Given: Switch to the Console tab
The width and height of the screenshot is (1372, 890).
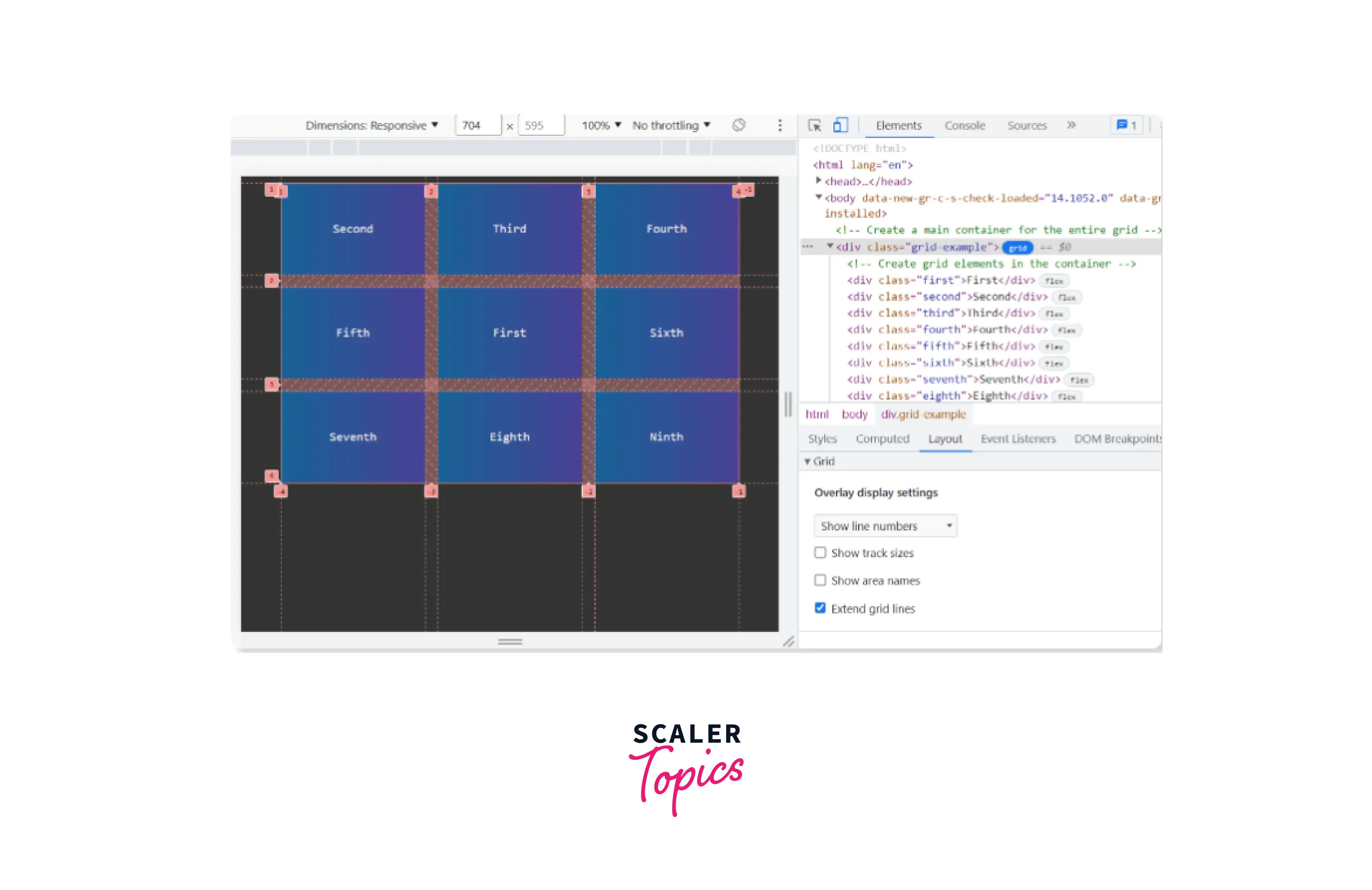Looking at the screenshot, I should coord(965,126).
